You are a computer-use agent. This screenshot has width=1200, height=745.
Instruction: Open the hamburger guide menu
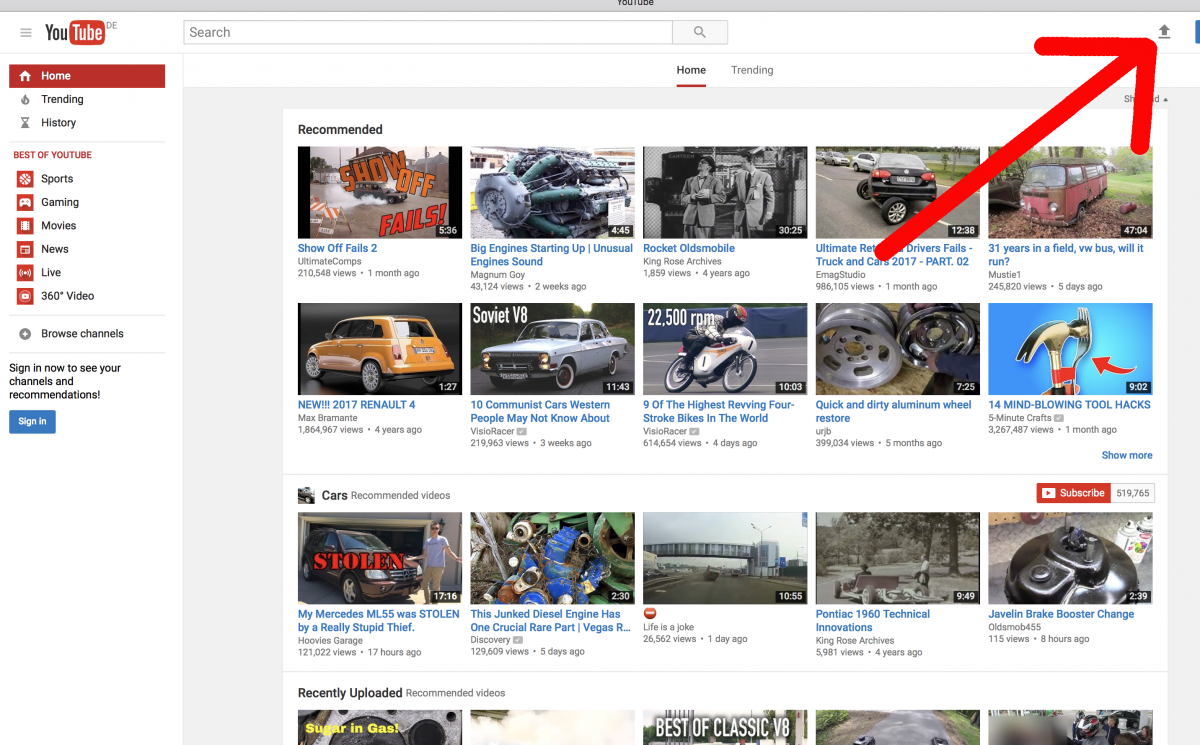pos(26,33)
